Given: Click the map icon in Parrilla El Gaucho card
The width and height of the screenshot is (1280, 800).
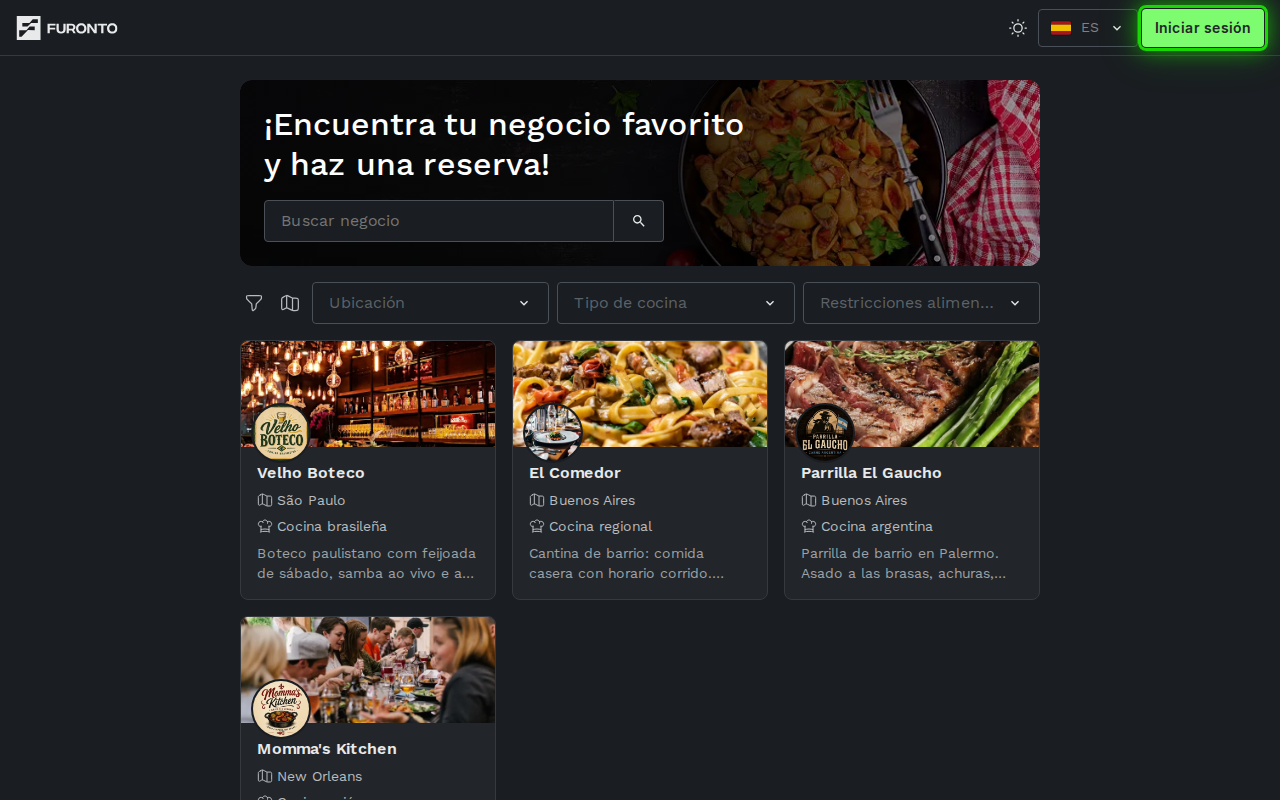Looking at the screenshot, I should [809, 500].
